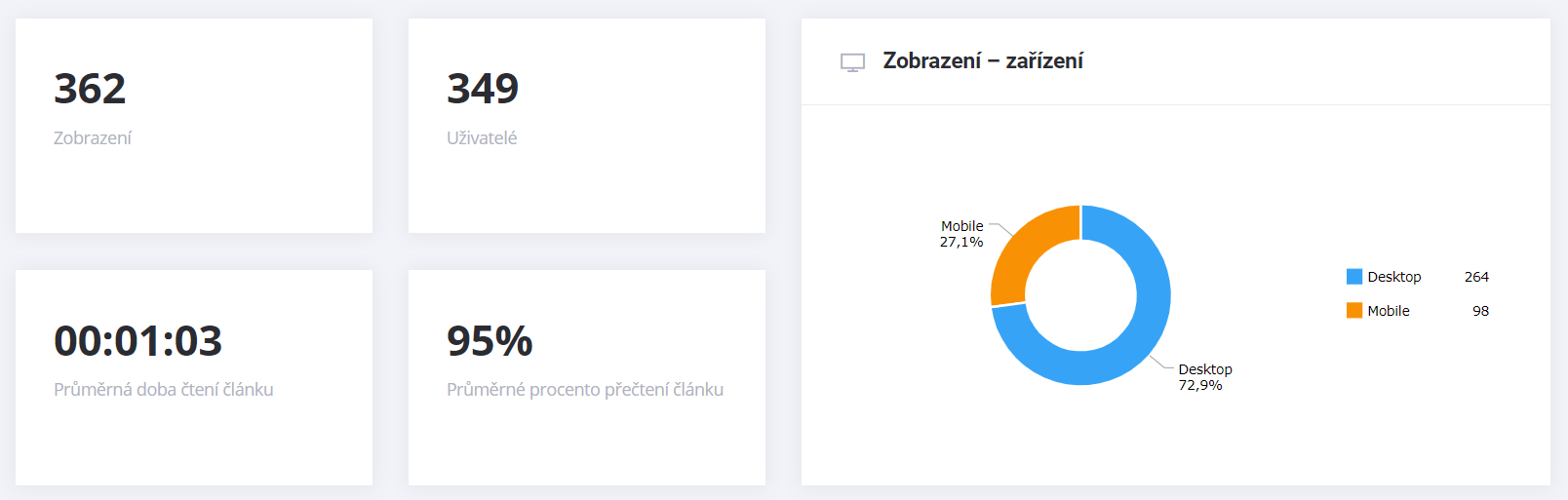Click the Mobile legend label
This screenshot has width=1568, height=500.
point(1389,311)
